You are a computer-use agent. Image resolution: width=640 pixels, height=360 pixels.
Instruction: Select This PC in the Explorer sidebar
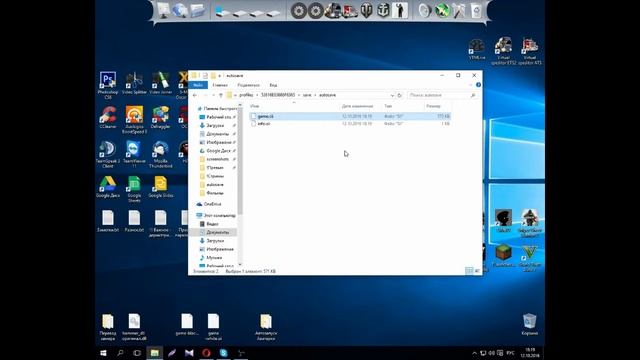[216, 215]
